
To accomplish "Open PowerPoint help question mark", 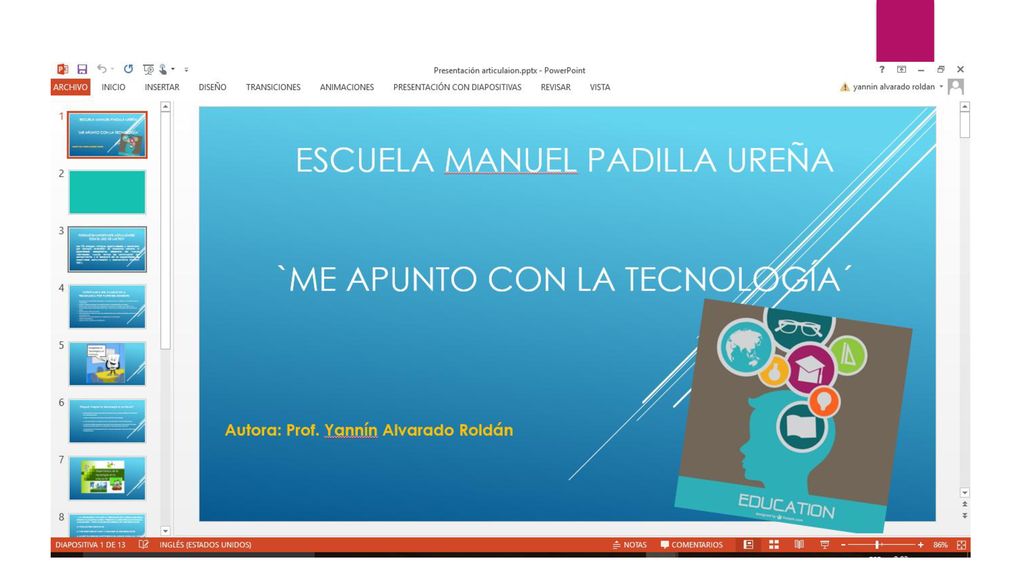I will [x=882, y=69].
